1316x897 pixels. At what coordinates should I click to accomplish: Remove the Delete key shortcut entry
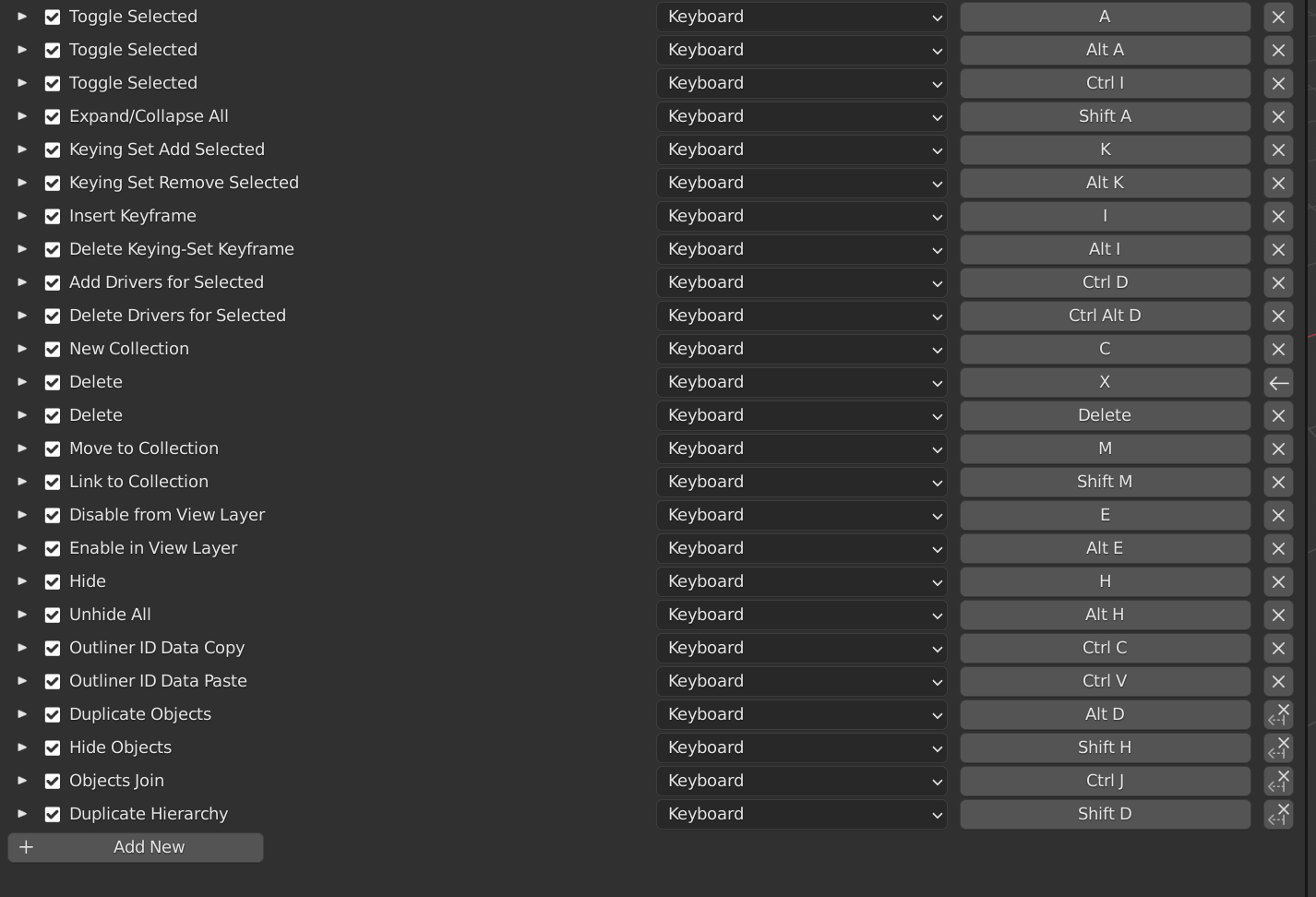(1278, 415)
